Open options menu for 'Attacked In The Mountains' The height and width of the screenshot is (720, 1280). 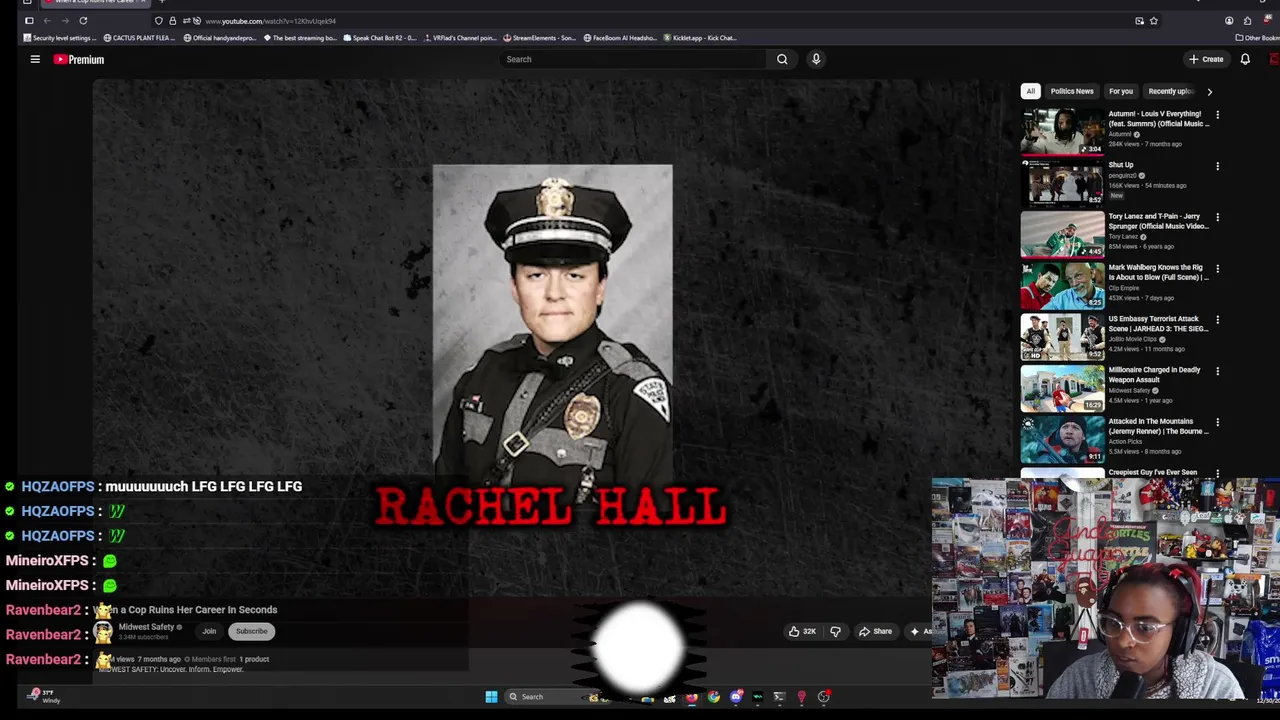tap(1217, 422)
